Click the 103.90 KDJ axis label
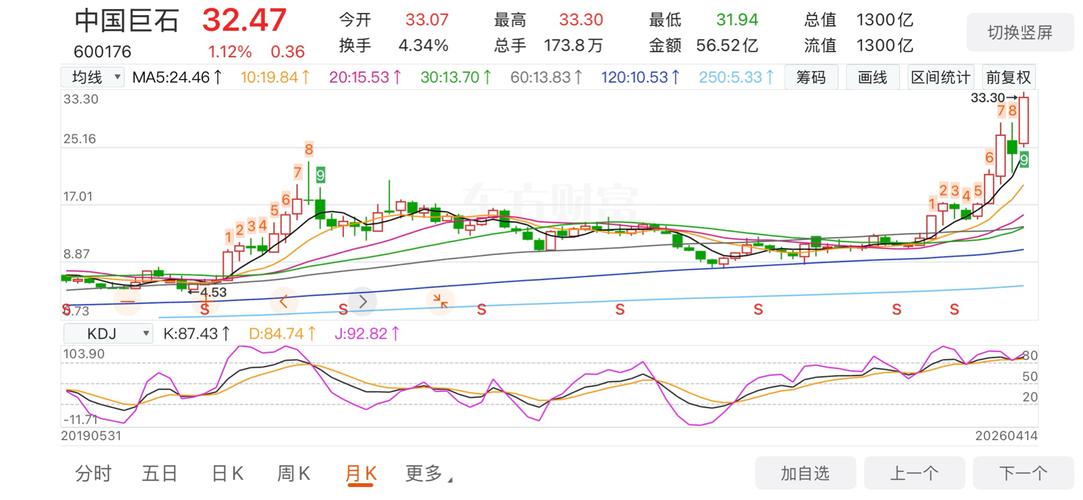The image size is (1083, 500). pyautogui.click(x=84, y=354)
